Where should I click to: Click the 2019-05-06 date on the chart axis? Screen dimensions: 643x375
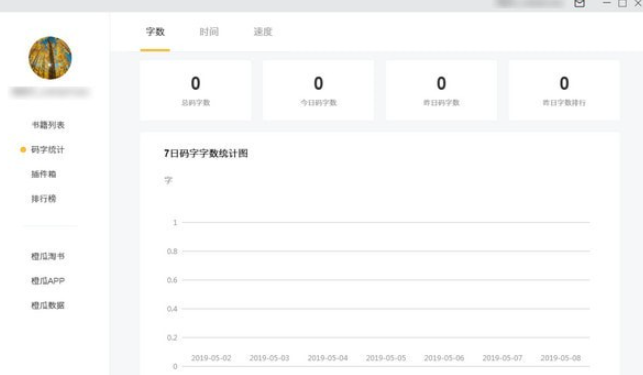444,358
